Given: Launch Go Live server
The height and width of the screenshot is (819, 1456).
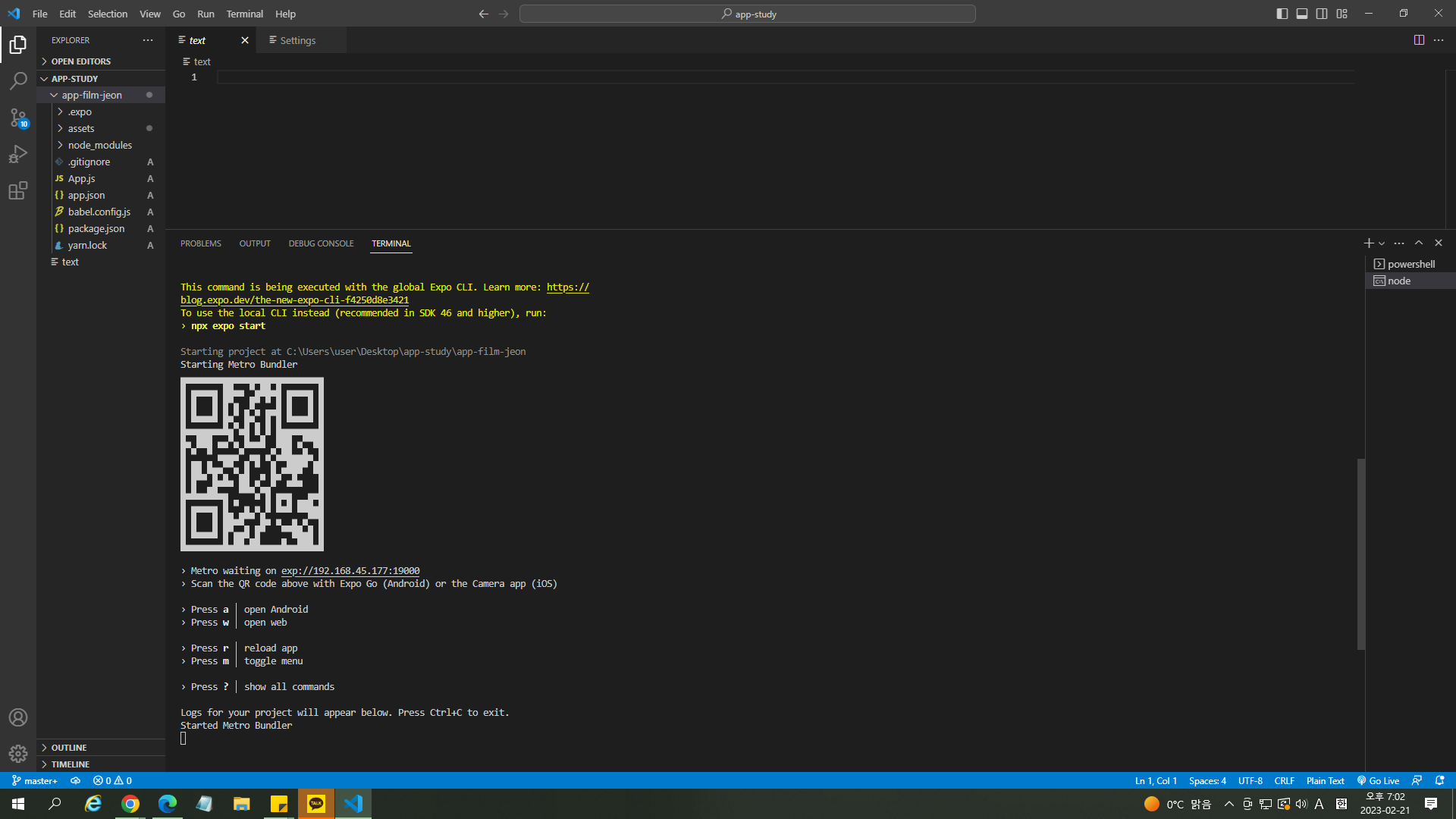Looking at the screenshot, I should tap(1378, 780).
